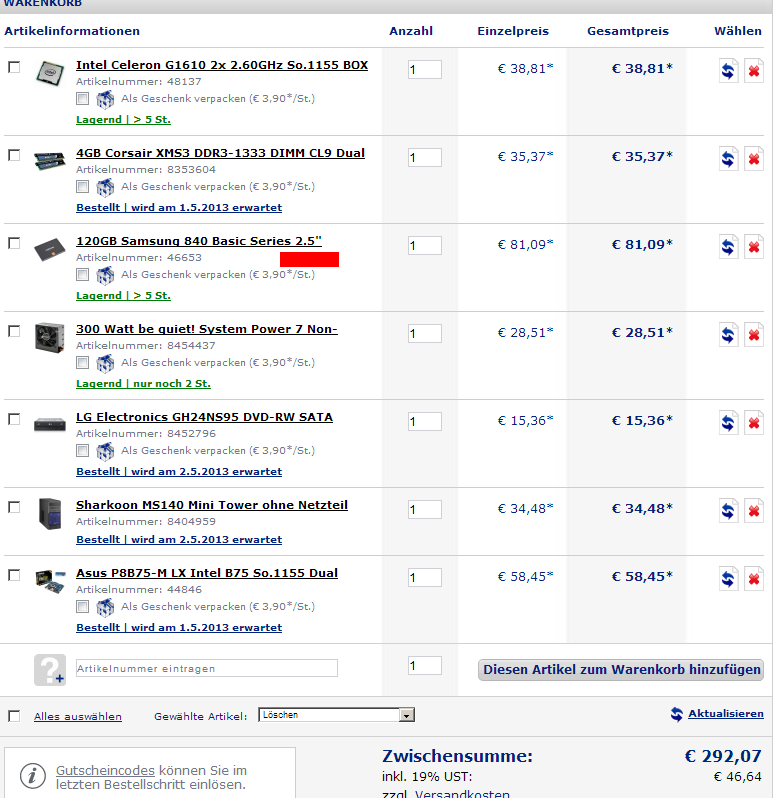Delete 4GB Corsair XMS3 from cart
Screen dimensions: 777x798
754,158
